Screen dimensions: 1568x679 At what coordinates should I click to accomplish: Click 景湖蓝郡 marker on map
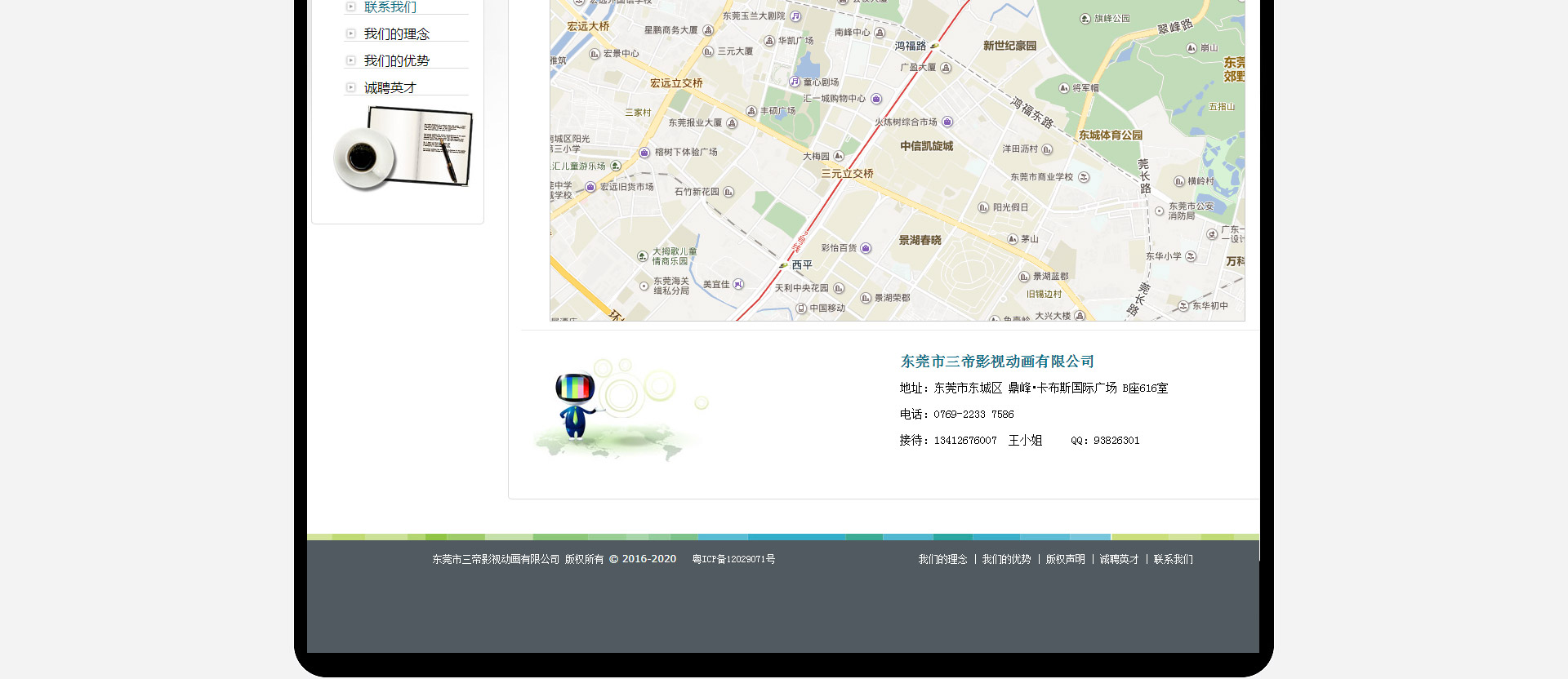tap(1024, 277)
